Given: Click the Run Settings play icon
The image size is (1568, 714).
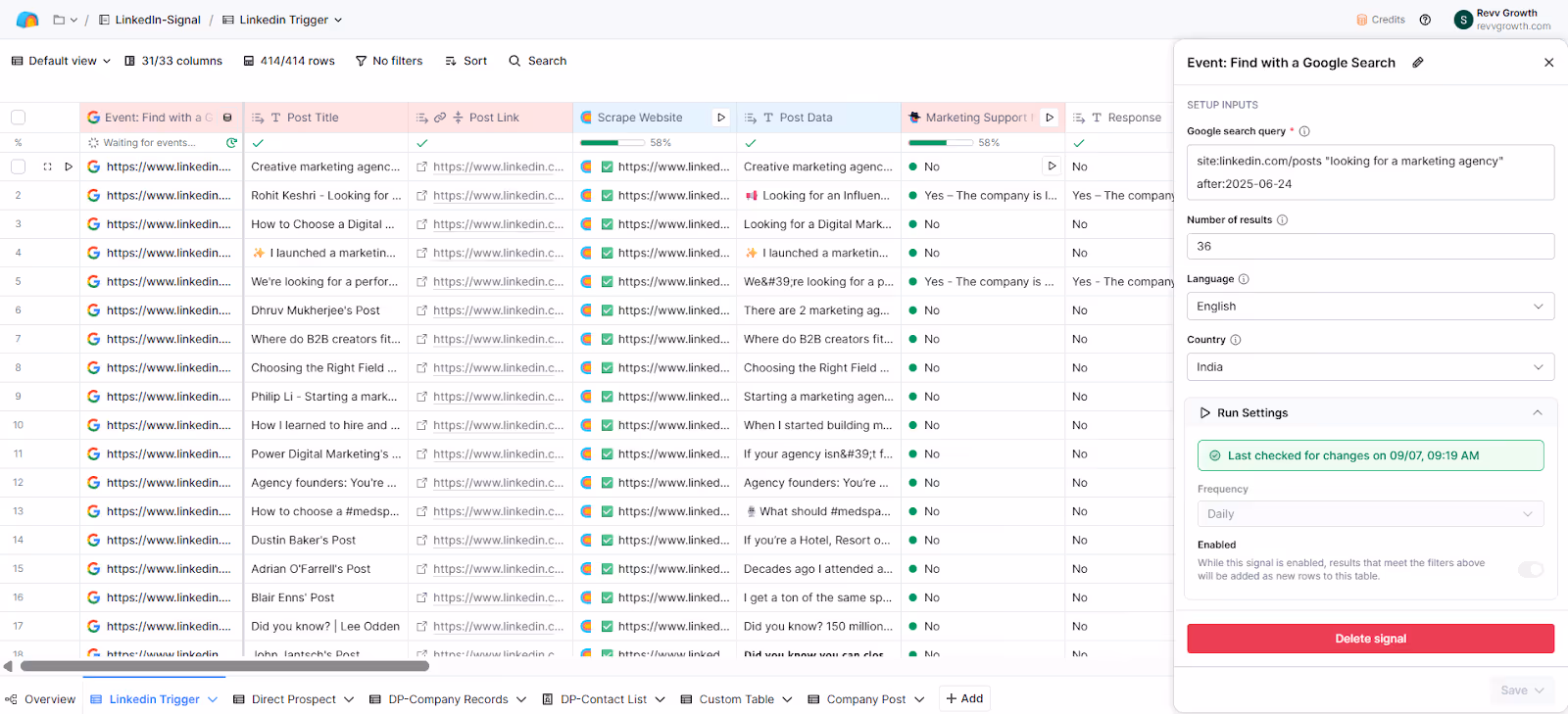Looking at the screenshot, I should (x=1204, y=413).
